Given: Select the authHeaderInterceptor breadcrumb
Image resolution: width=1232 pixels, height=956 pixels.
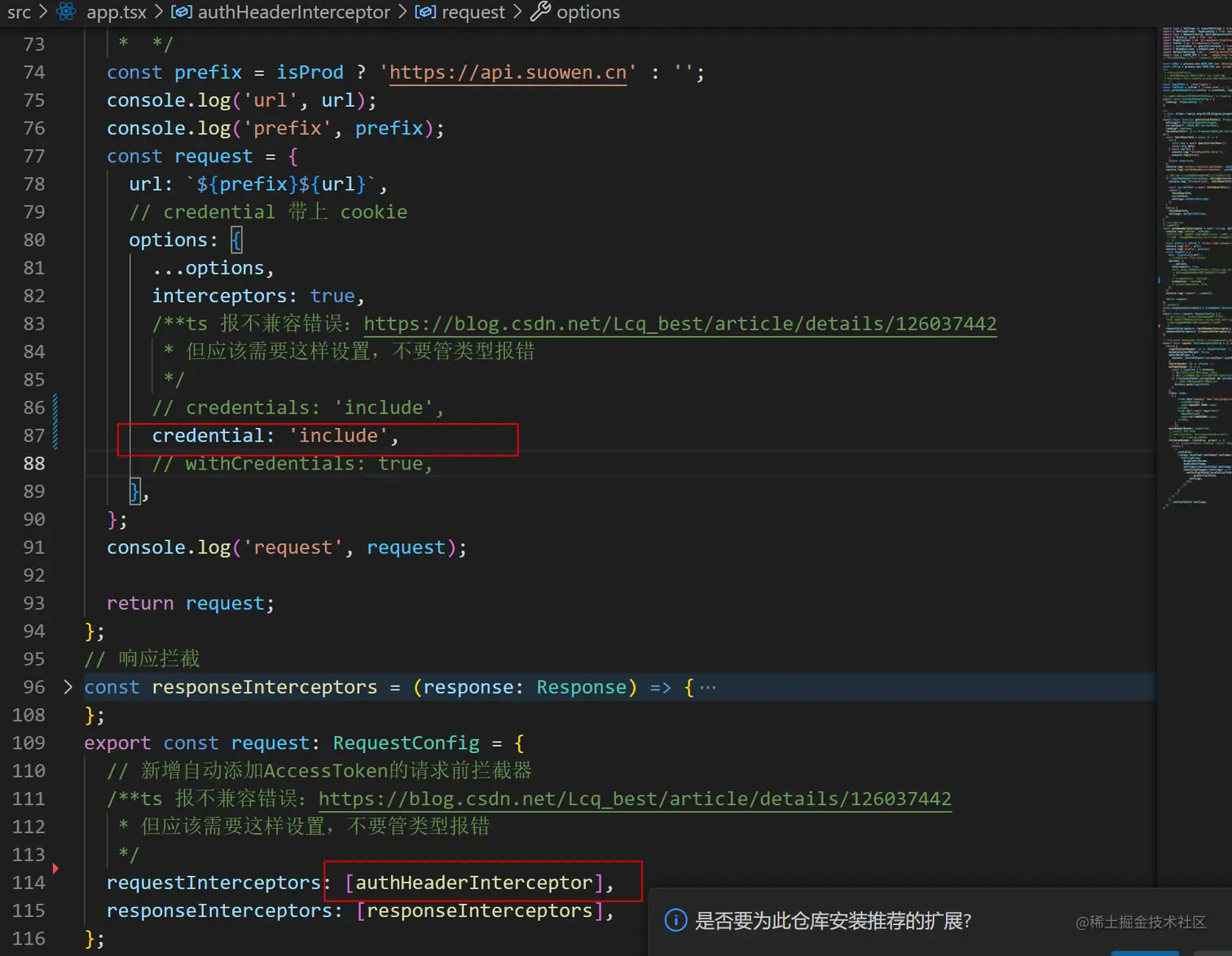Looking at the screenshot, I should (294, 12).
